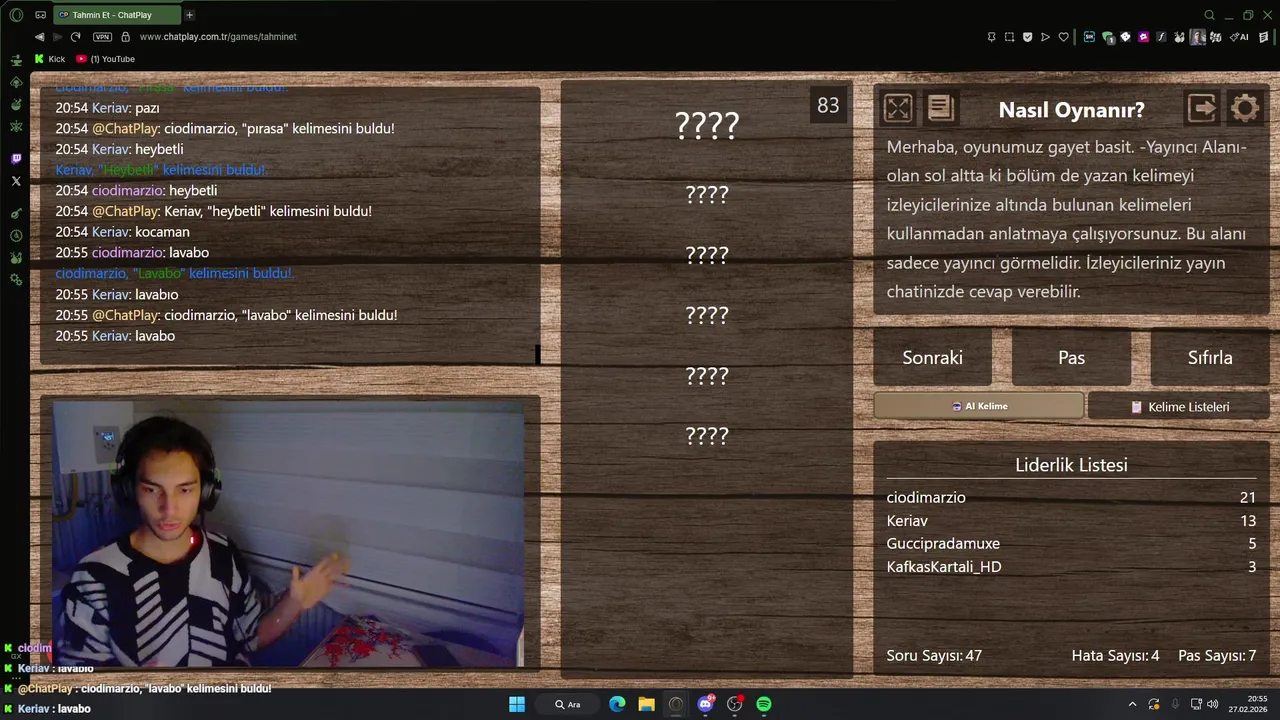Open X (Twitter) in the browser sidebar
Screen dimensions: 1280x720
(16, 181)
